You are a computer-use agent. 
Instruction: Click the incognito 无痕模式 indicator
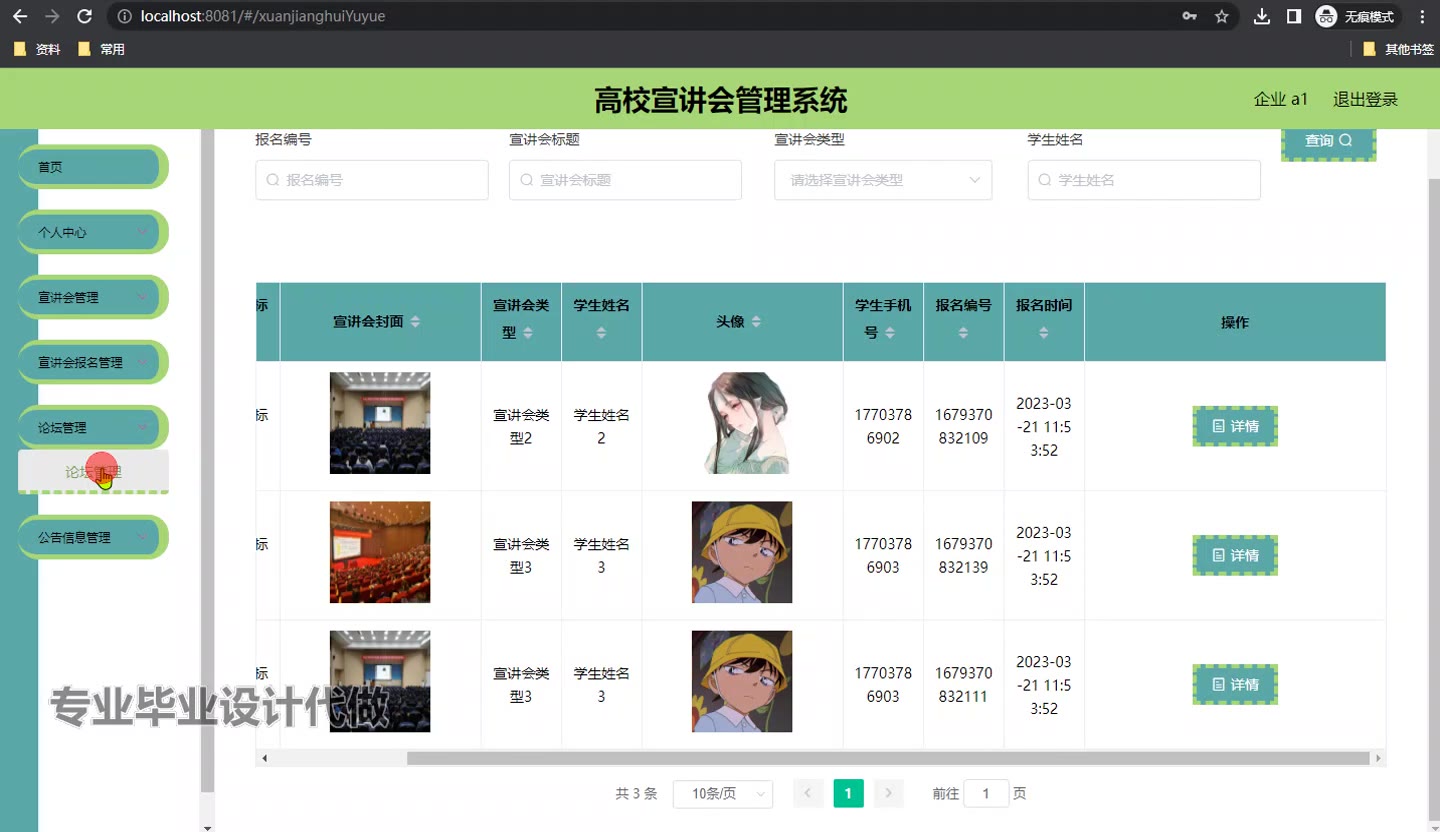coord(1357,16)
